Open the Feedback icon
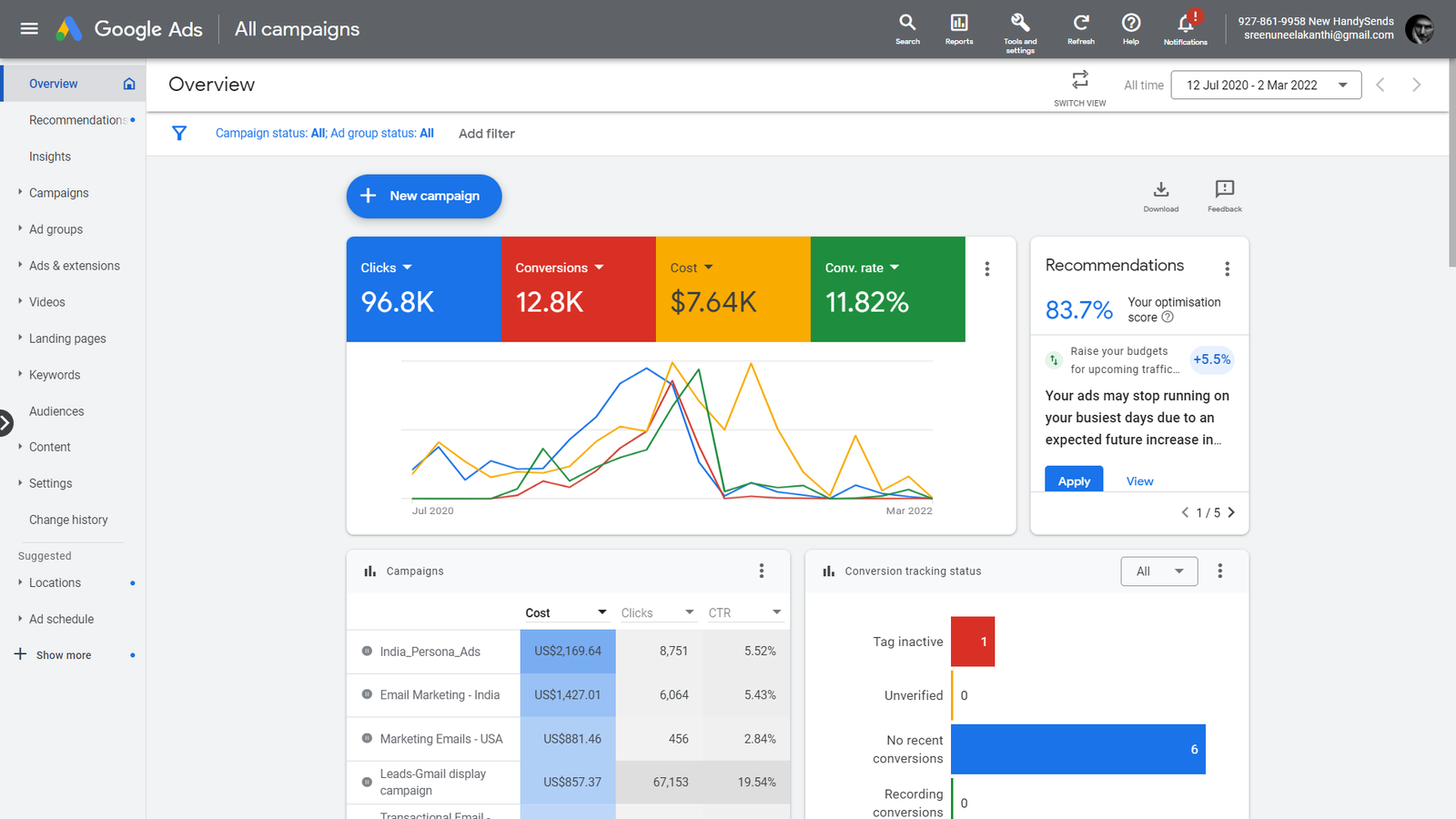The height and width of the screenshot is (819, 1456). [x=1225, y=195]
